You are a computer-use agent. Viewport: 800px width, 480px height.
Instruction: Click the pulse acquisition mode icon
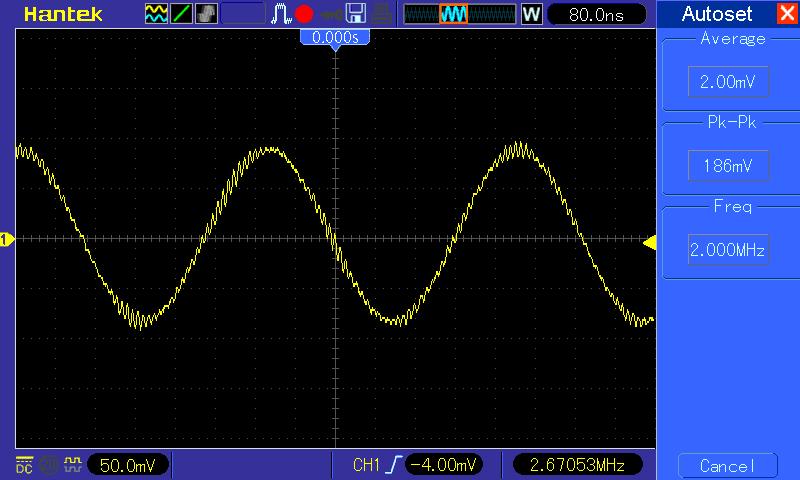pos(281,14)
